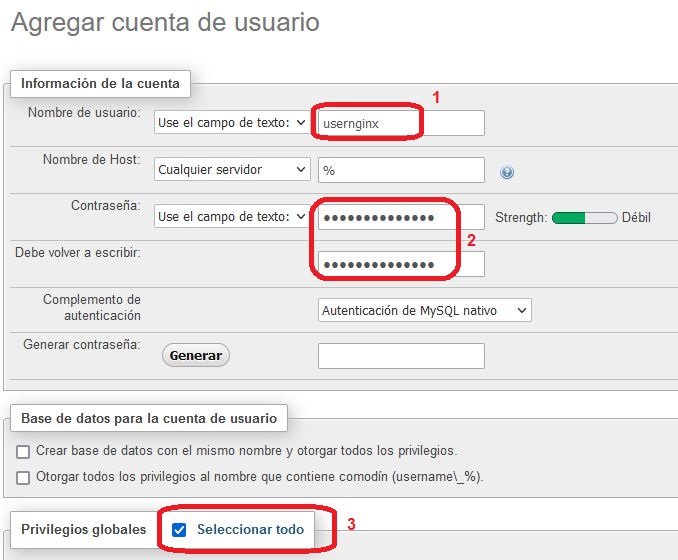This screenshot has width=678, height=560.
Task: Click the Agregar cuenta de usuario title
Action: [165, 21]
